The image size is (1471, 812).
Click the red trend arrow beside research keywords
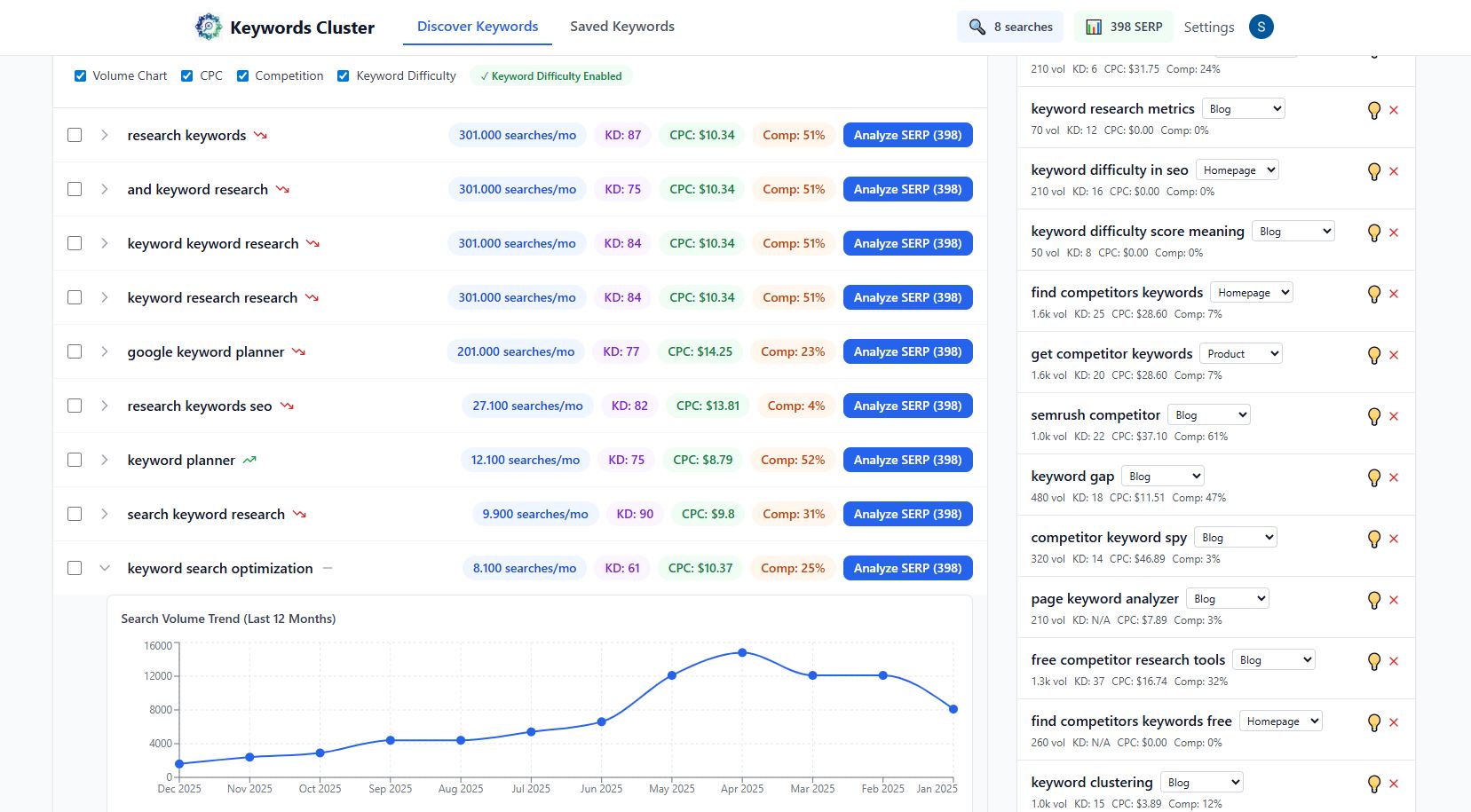pyautogui.click(x=260, y=134)
